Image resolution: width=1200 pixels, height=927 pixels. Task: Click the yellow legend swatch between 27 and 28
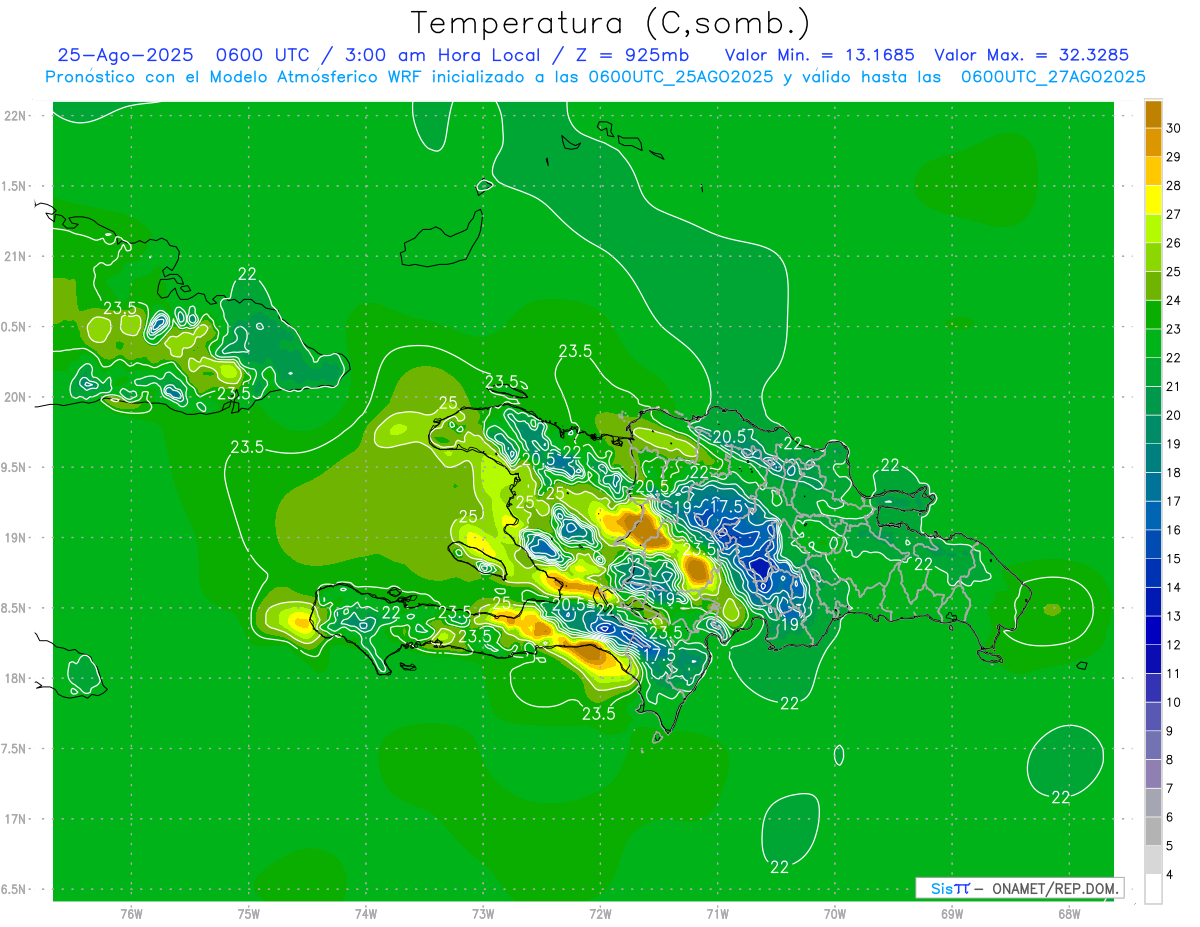(1153, 200)
